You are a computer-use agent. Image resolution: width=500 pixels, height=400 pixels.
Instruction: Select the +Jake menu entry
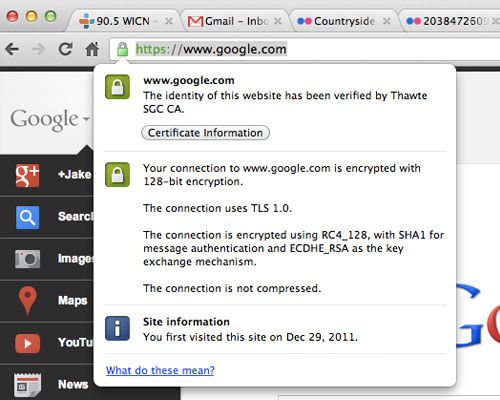(74, 175)
